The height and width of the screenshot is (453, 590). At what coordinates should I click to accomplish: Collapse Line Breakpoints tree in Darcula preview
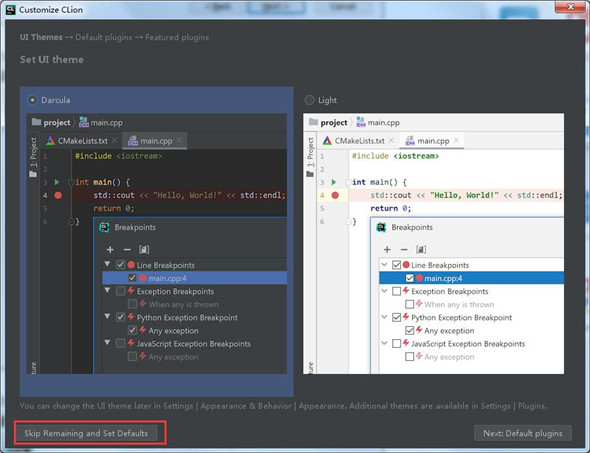click(x=108, y=264)
